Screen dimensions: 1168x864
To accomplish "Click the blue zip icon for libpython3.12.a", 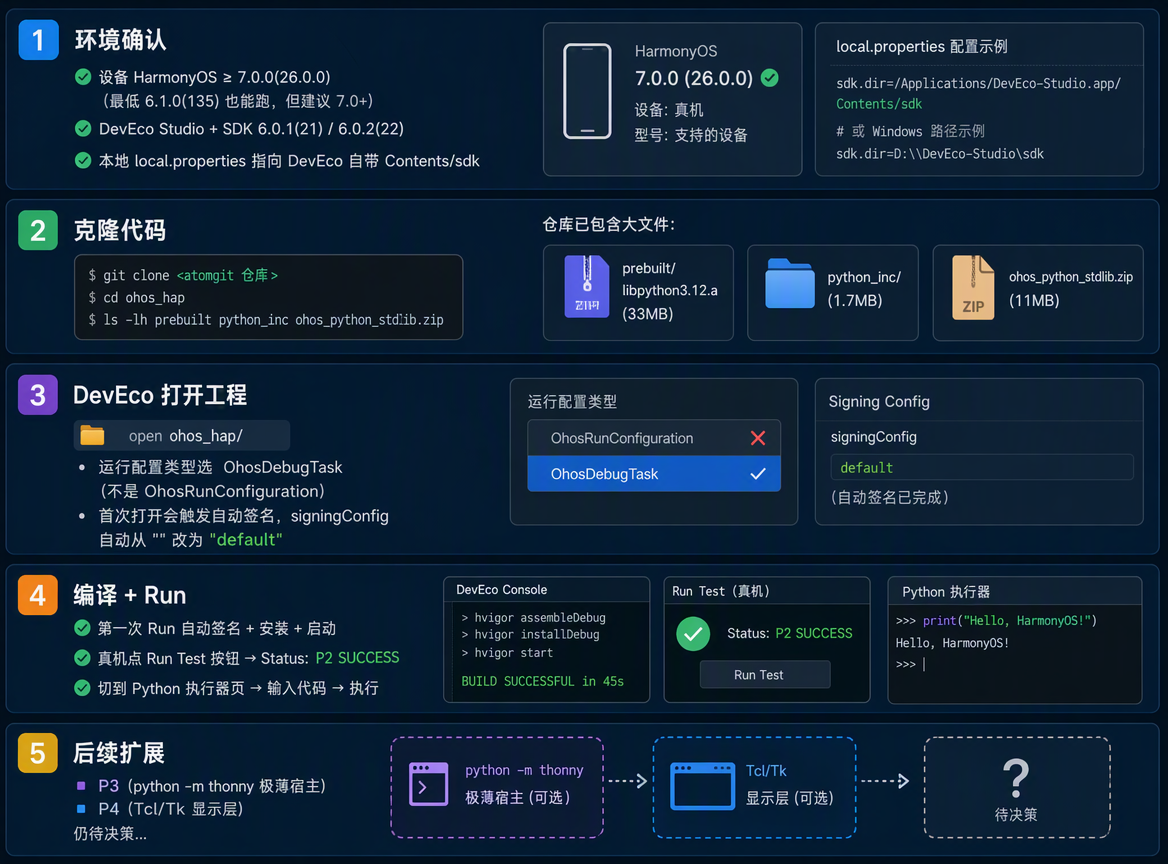I will 586,287.
